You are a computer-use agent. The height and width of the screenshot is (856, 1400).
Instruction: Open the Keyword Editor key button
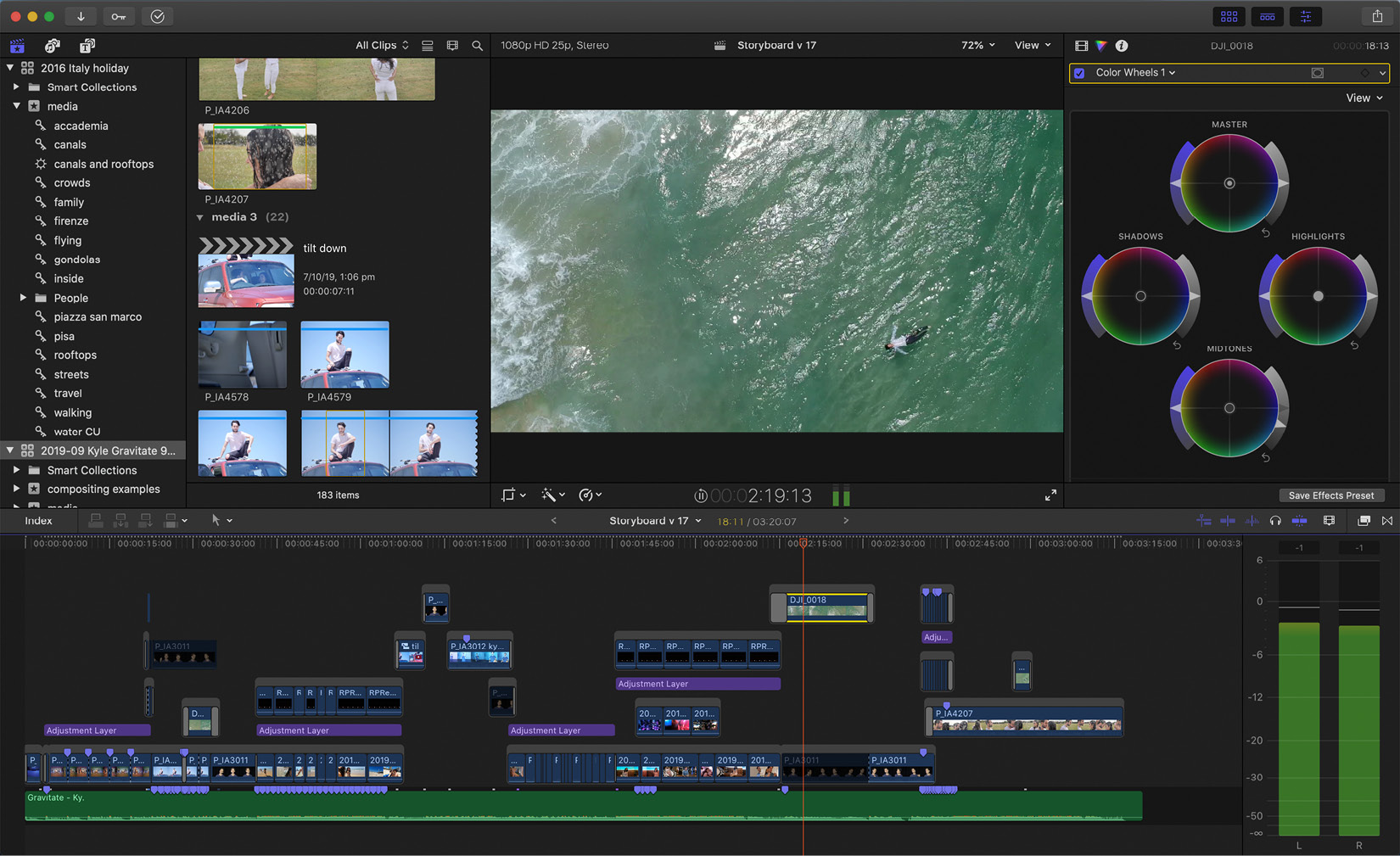(119, 16)
